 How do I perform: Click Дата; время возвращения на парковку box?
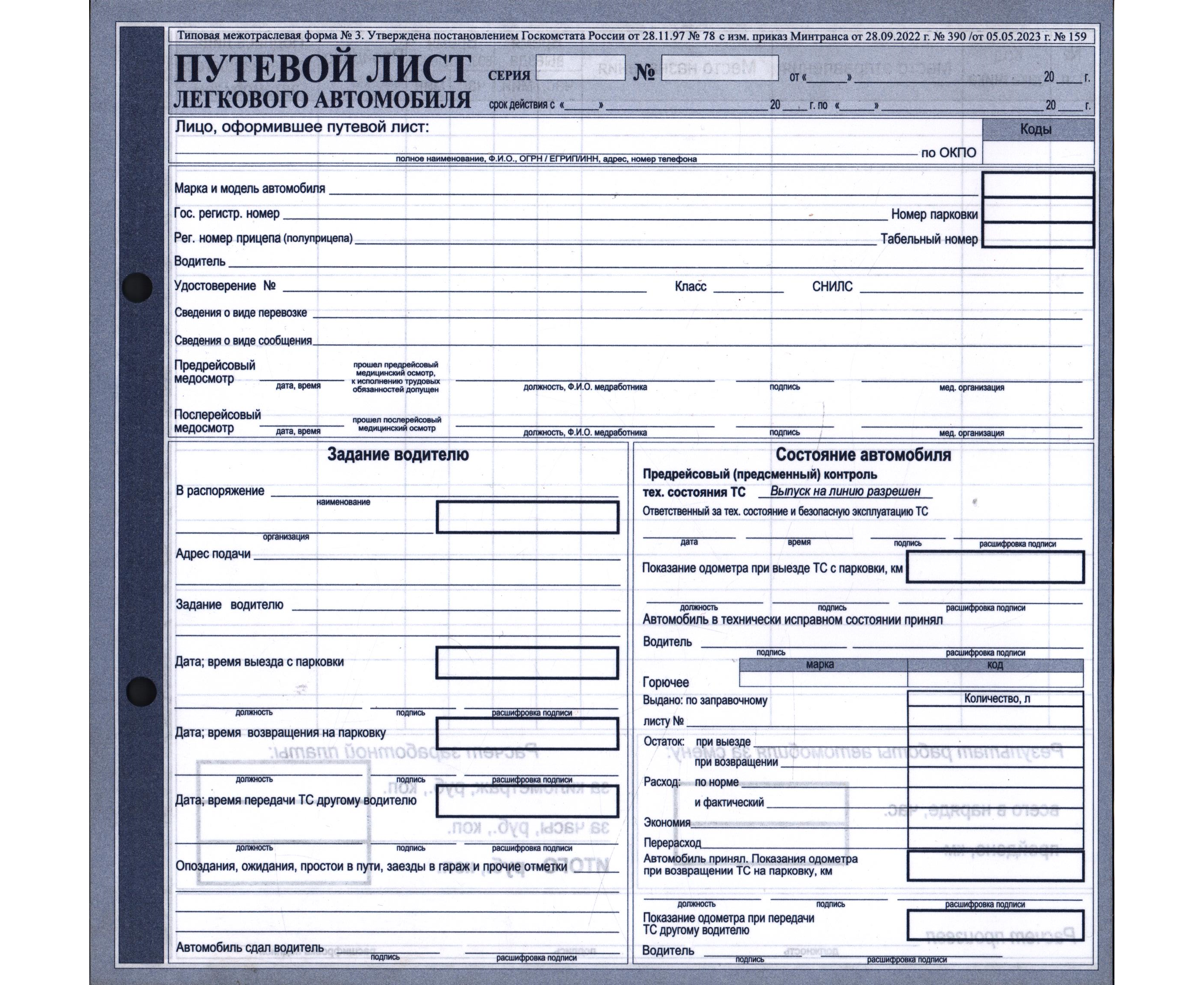click(527, 733)
